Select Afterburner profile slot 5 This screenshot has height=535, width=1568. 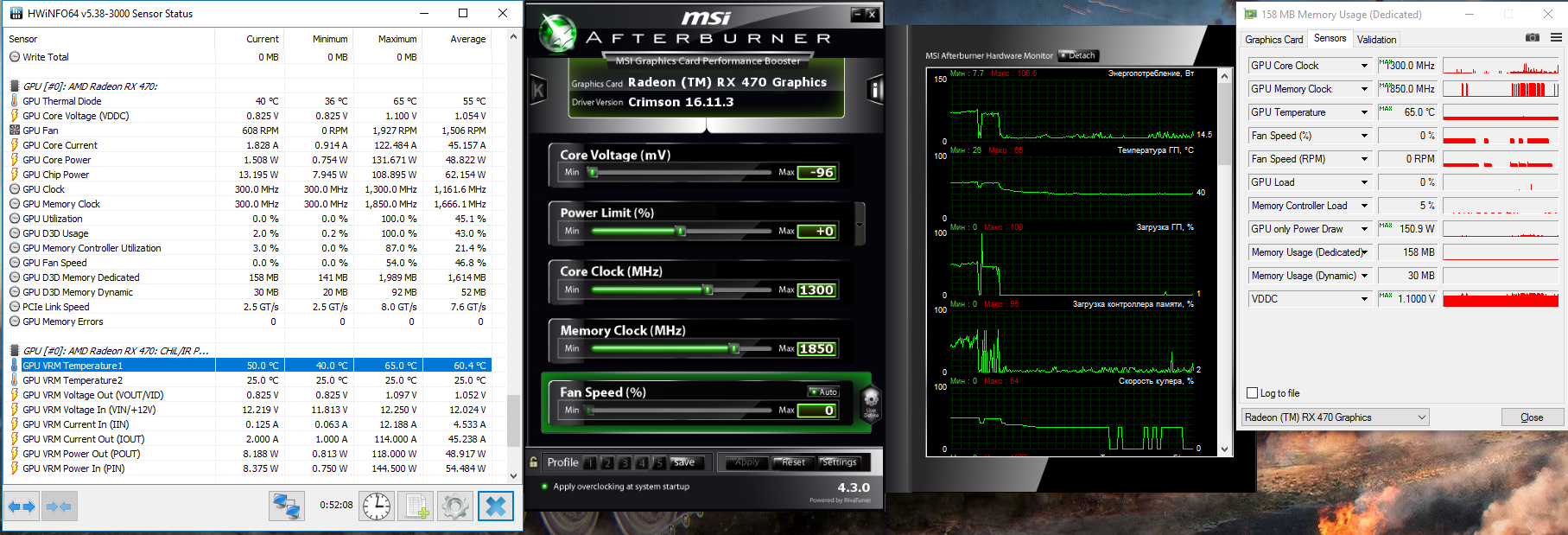(659, 463)
